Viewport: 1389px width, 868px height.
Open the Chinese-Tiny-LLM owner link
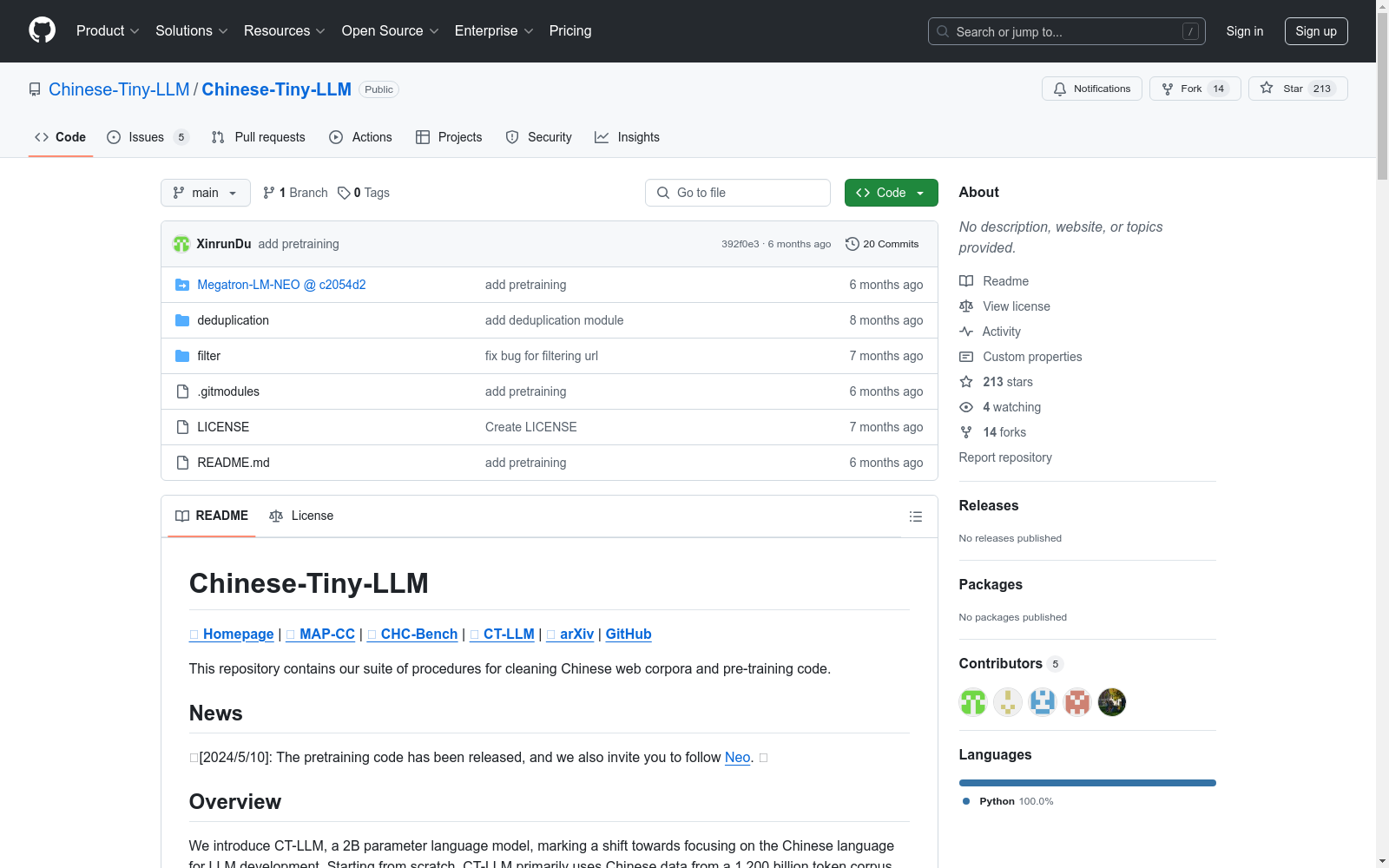click(x=119, y=89)
